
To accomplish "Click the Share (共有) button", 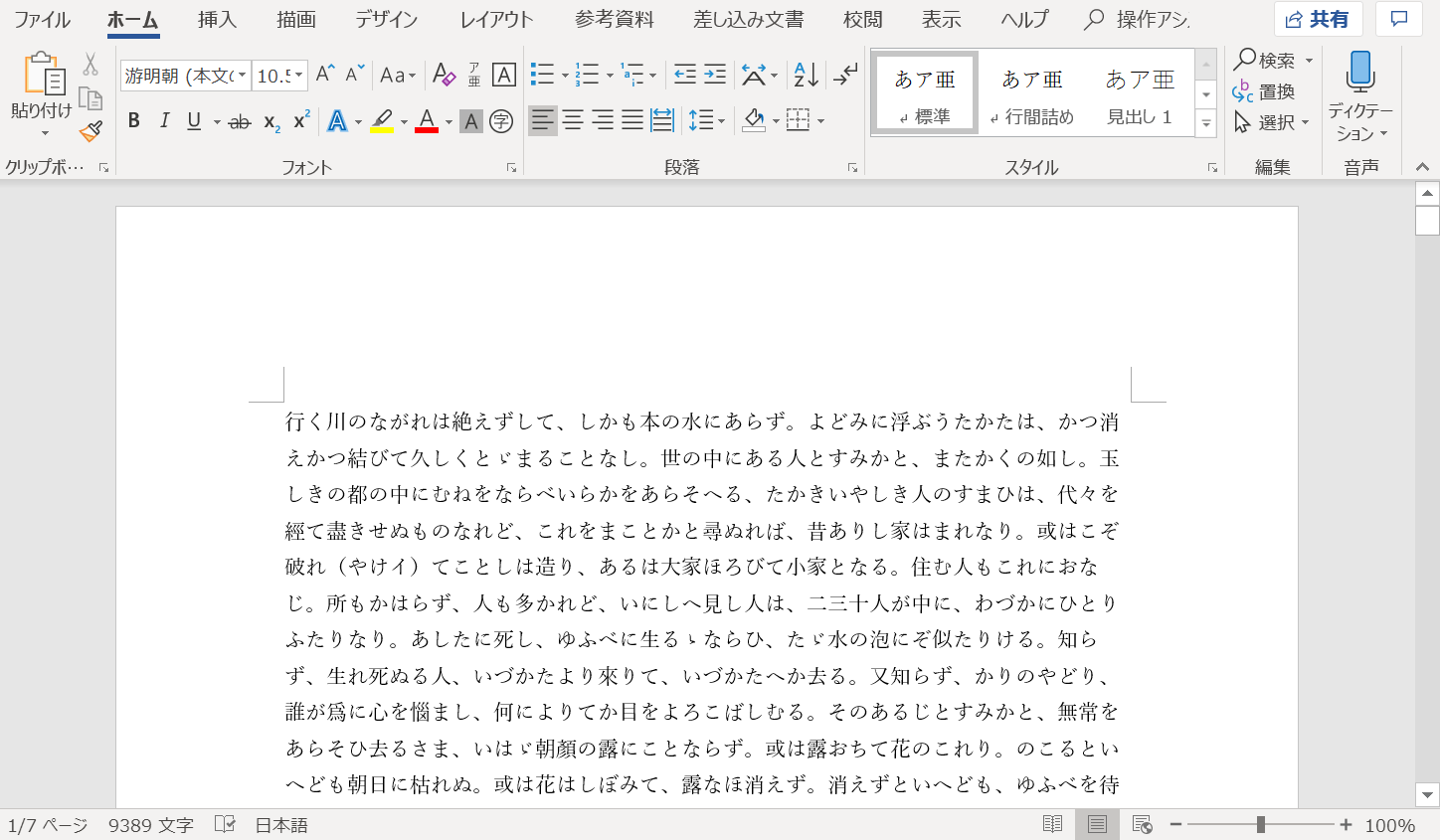I will pos(1318,19).
